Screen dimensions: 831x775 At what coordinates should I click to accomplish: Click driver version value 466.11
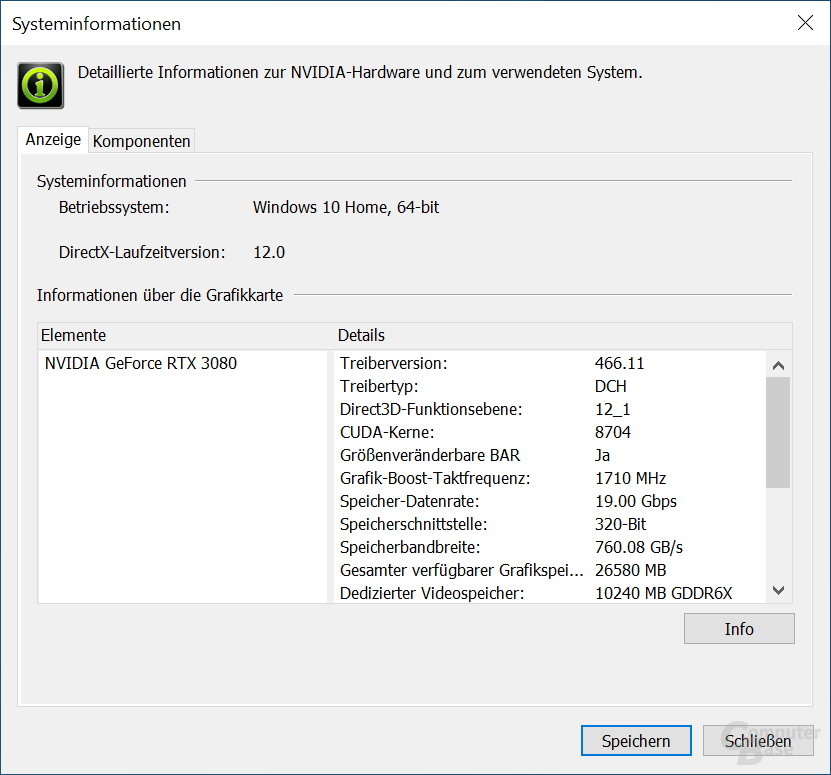[620, 363]
